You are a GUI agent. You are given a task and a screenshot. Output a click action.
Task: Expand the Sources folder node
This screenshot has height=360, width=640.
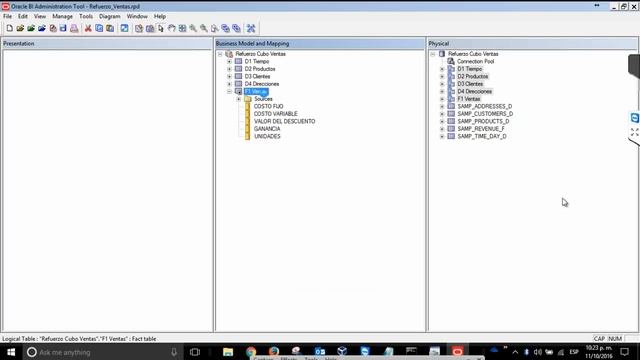(239, 99)
